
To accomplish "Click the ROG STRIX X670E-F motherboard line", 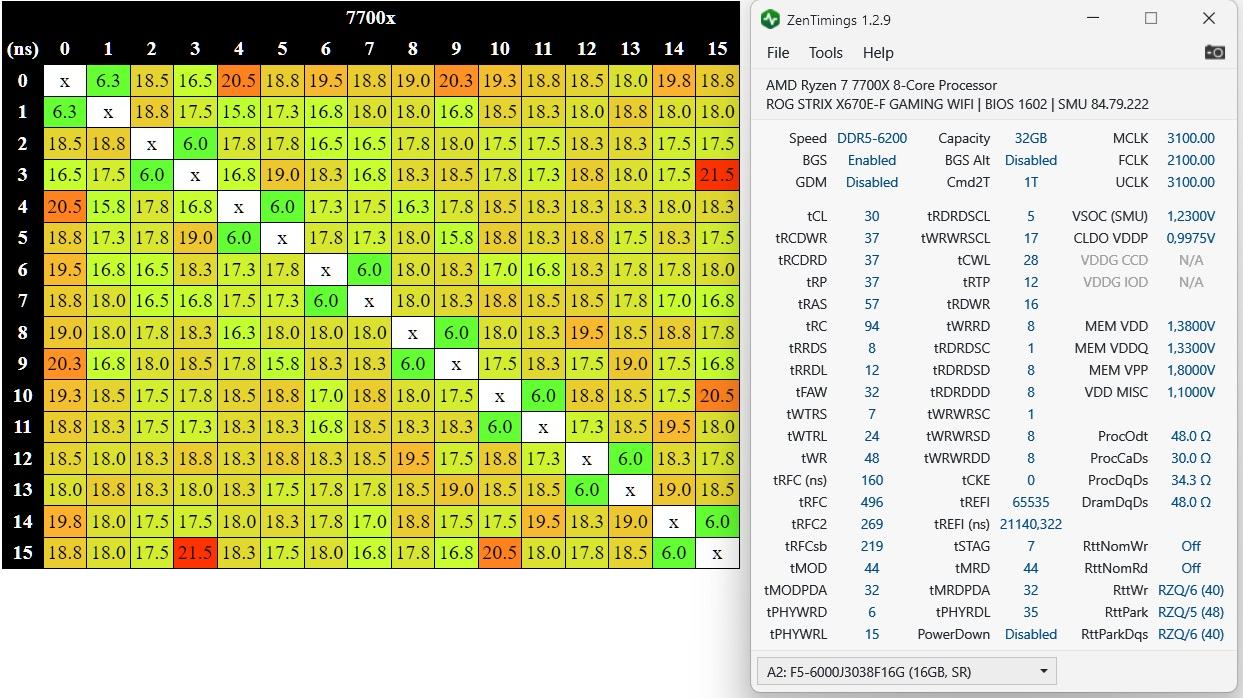I will pyautogui.click(x=957, y=104).
